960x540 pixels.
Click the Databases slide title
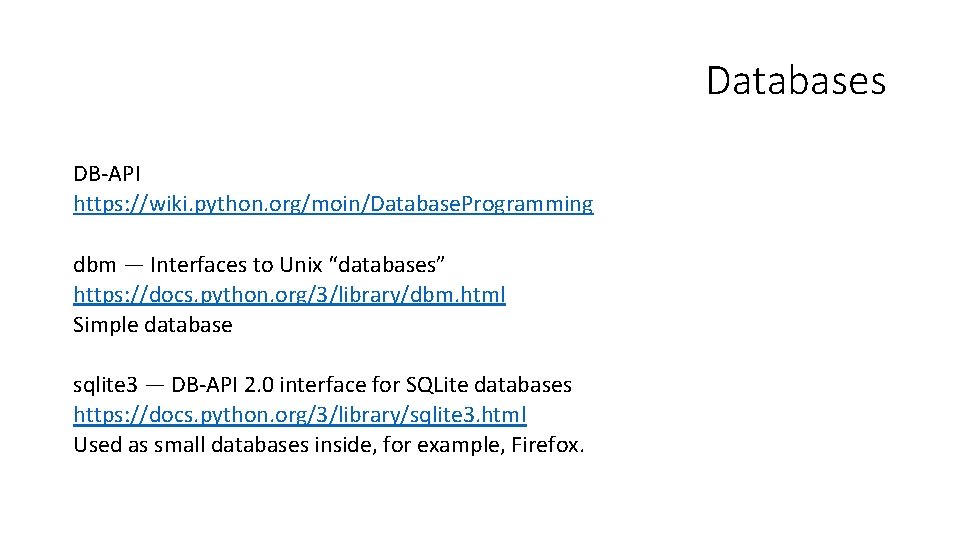click(x=795, y=81)
